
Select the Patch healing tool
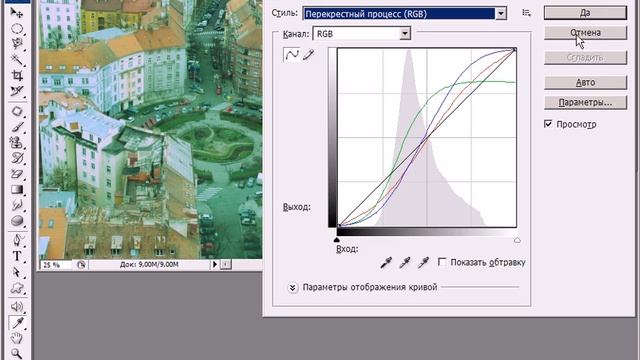[17, 111]
